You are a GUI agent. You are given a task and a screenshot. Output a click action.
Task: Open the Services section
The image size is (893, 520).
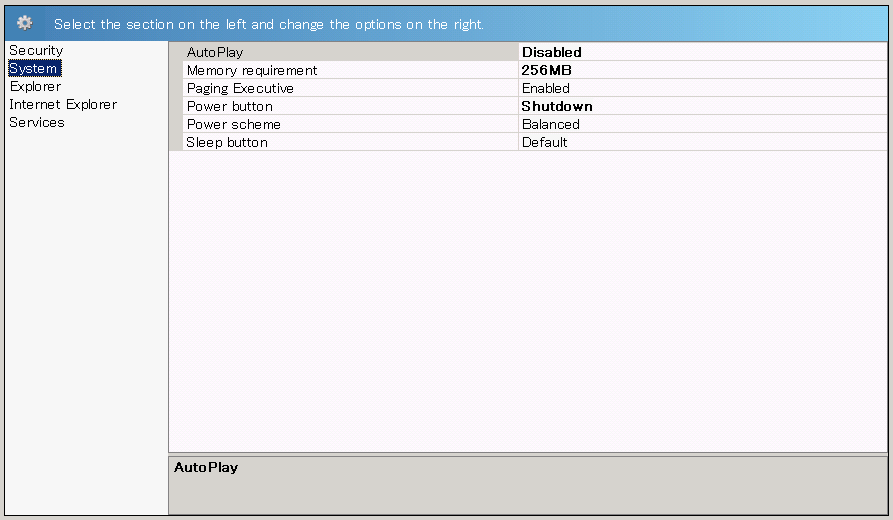[x=36, y=122]
